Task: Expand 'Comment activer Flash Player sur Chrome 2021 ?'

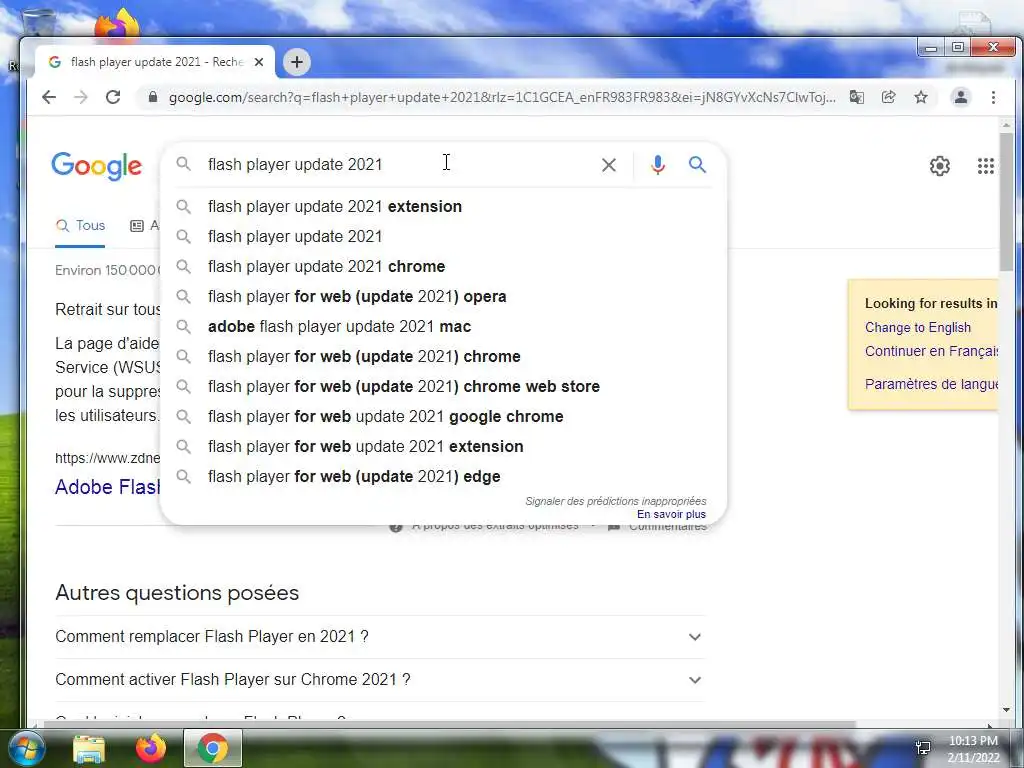Action: [379, 680]
